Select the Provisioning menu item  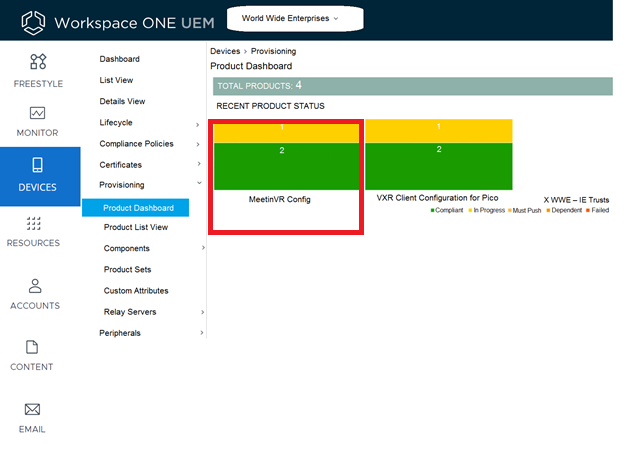tap(122, 185)
